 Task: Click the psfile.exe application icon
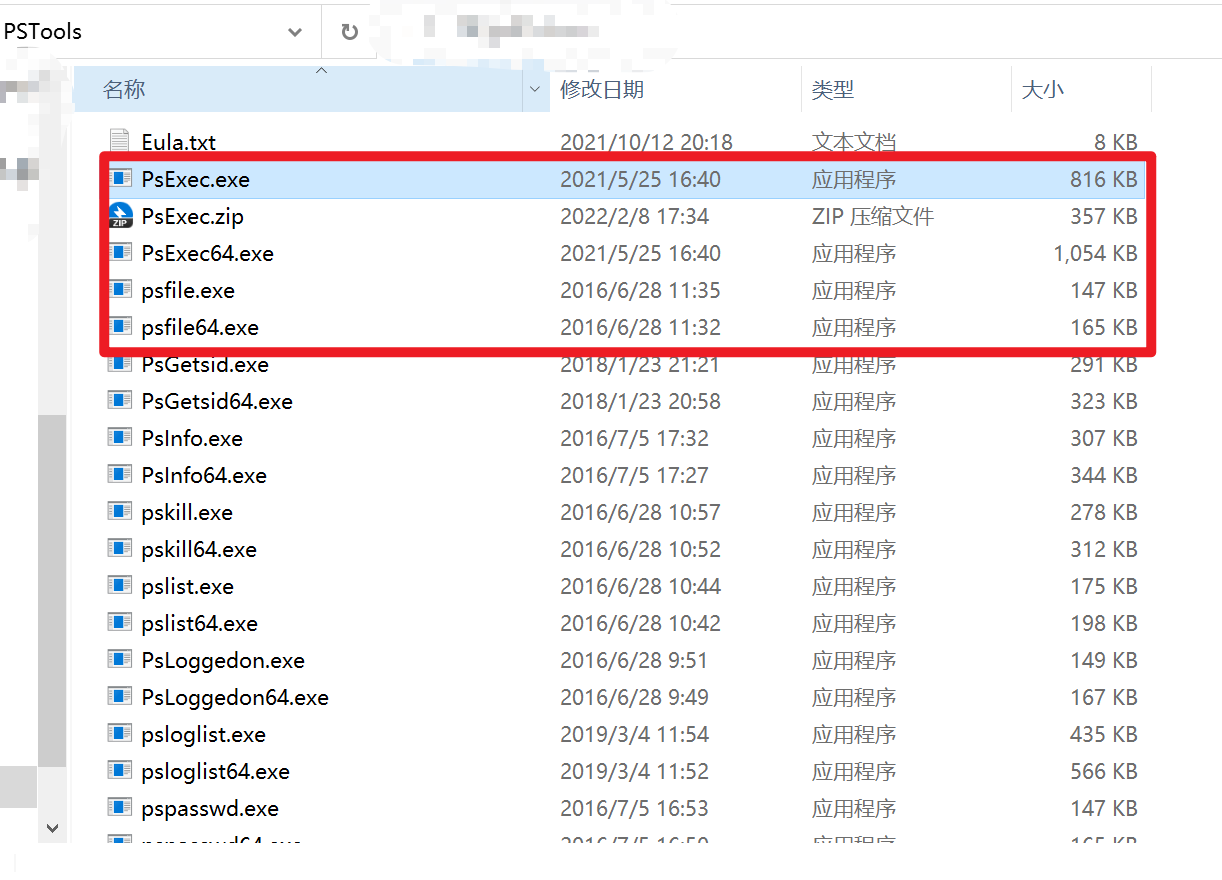point(120,290)
